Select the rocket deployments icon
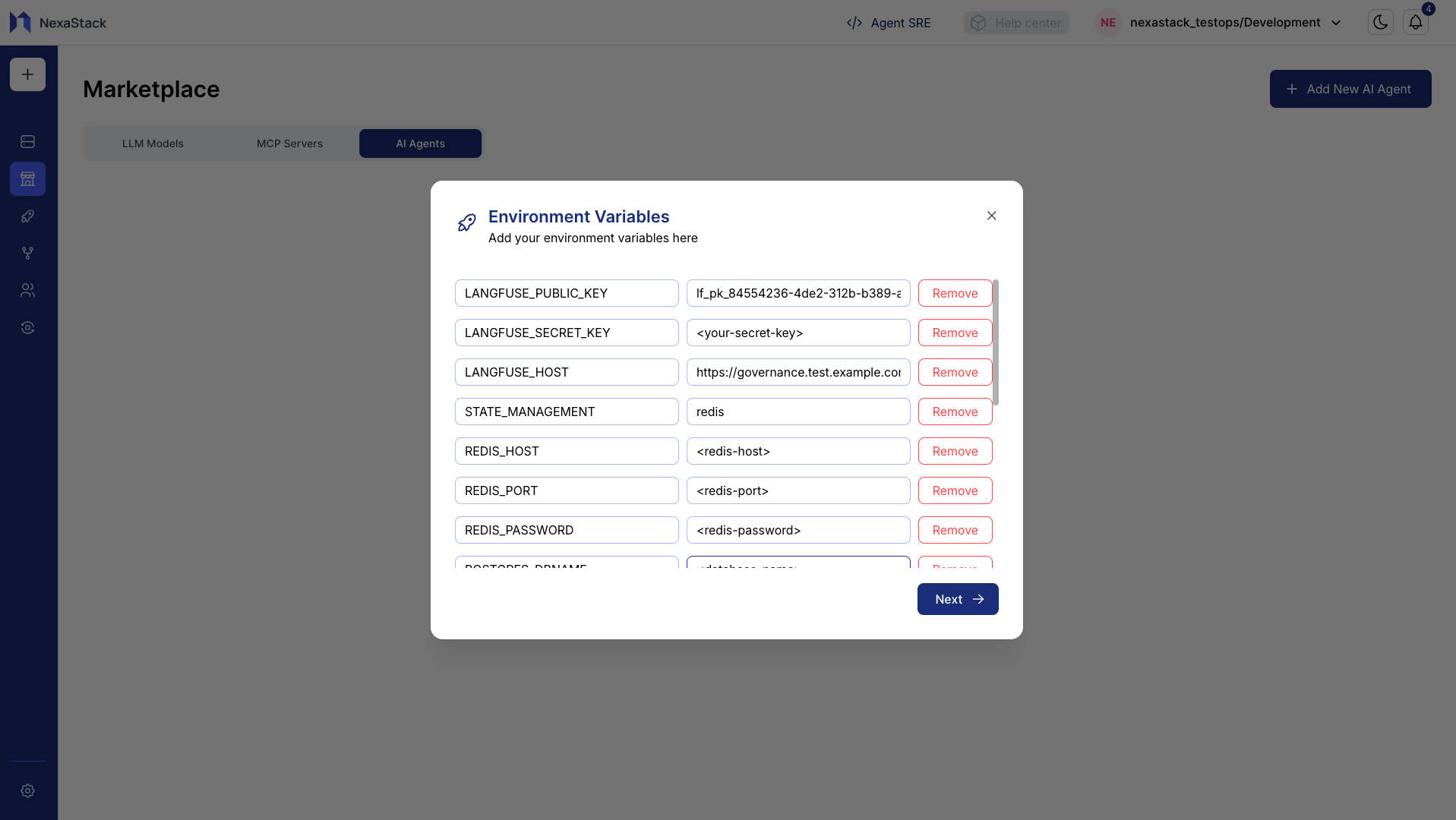This screenshot has width=1456, height=820. coord(27,216)
